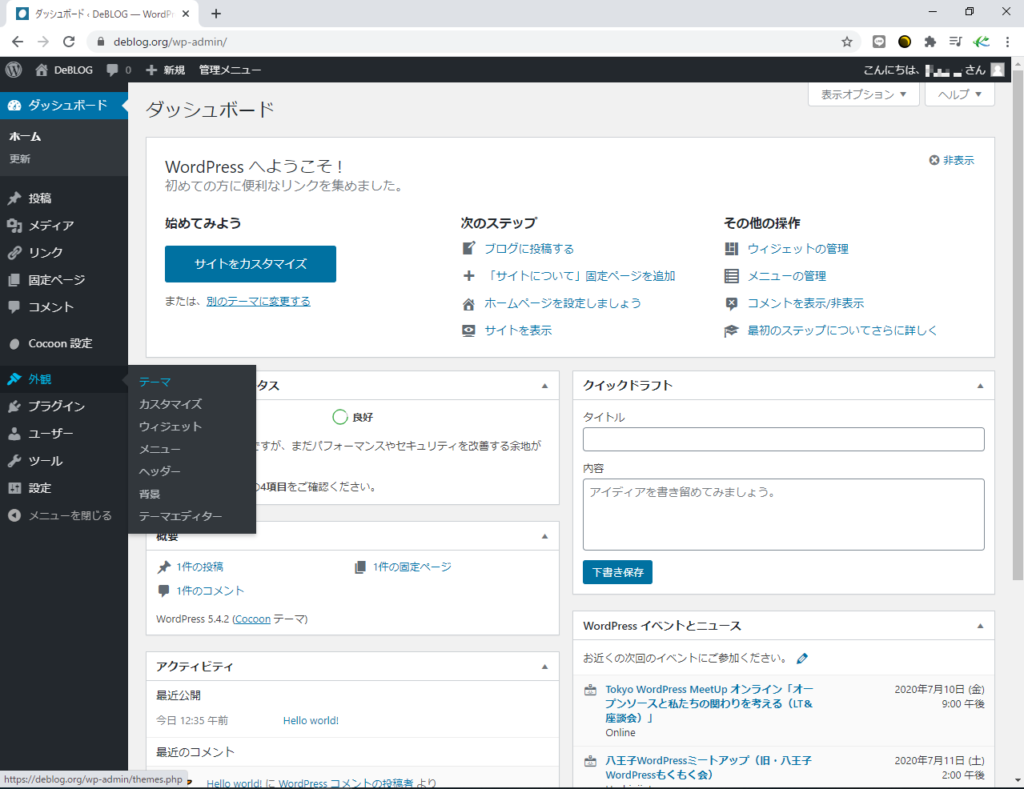Open the DeBLOG site home icon
Image resolution: width=1024 pixels, height=789 pixels.
point(41,70)
